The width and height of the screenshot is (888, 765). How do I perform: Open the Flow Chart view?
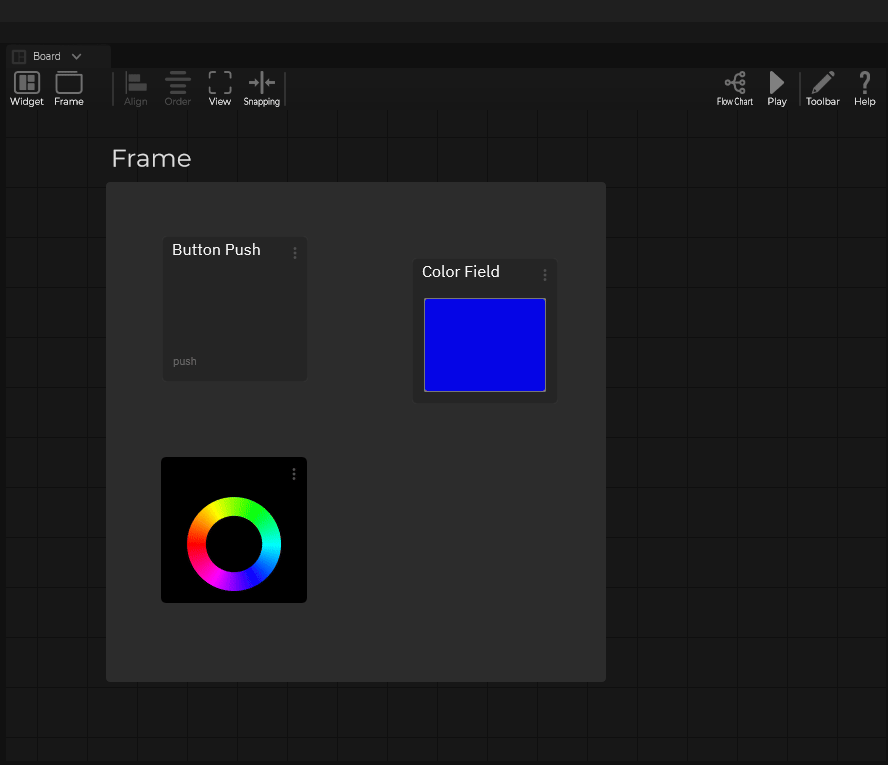pos(735,88)
